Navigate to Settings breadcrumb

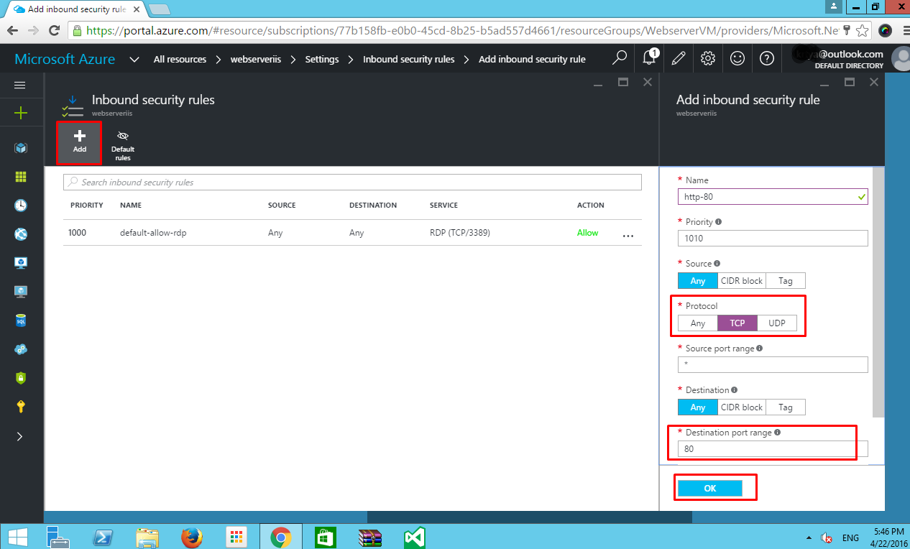point(322,59)
